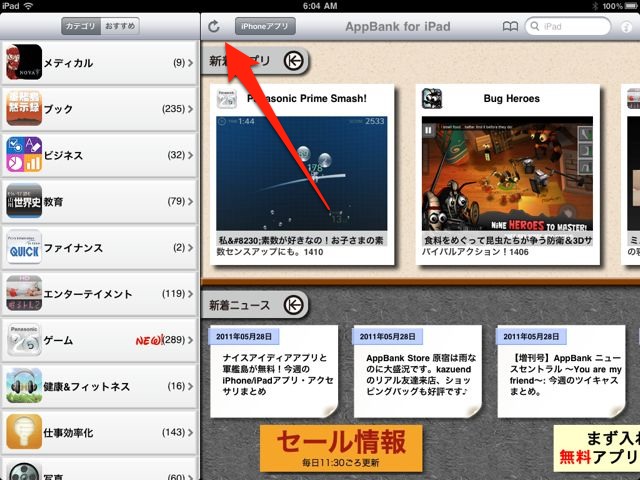Open the ブック category icon
This screenshot has height=480, width=640.
(x=24, y=109)
